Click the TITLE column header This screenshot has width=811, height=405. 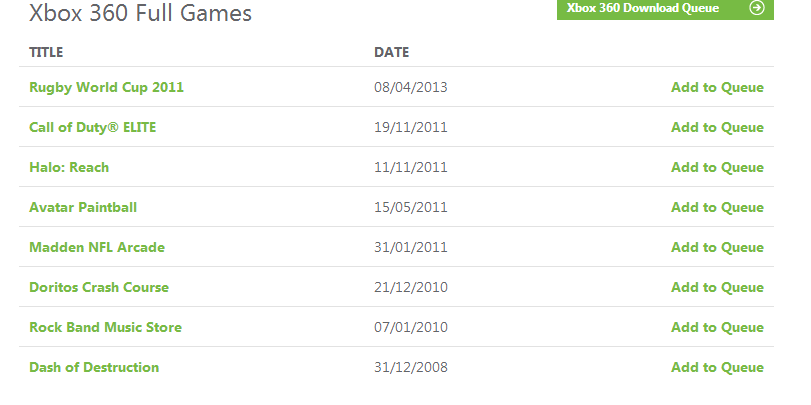point(46,52)
